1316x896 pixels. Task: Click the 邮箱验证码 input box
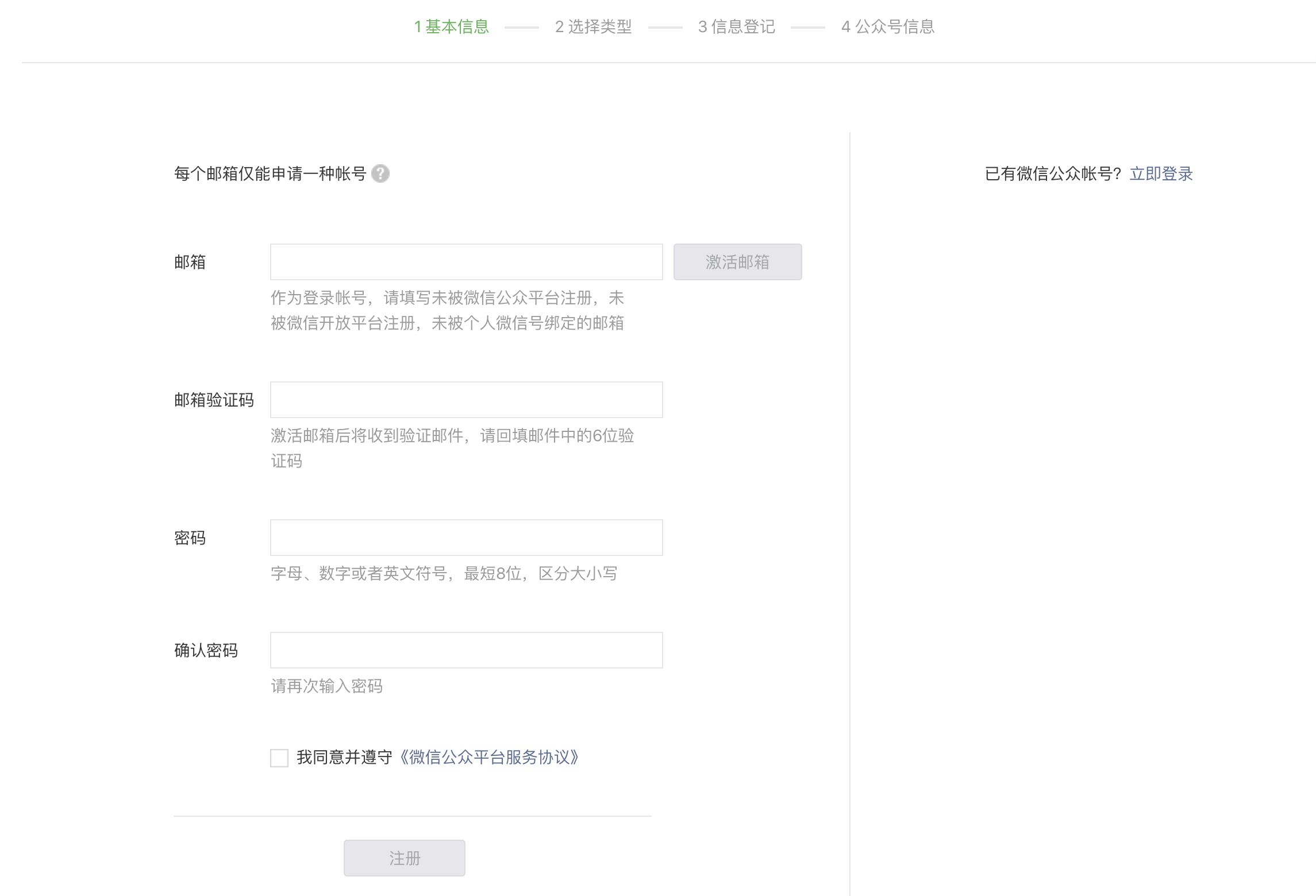[466, 400]
